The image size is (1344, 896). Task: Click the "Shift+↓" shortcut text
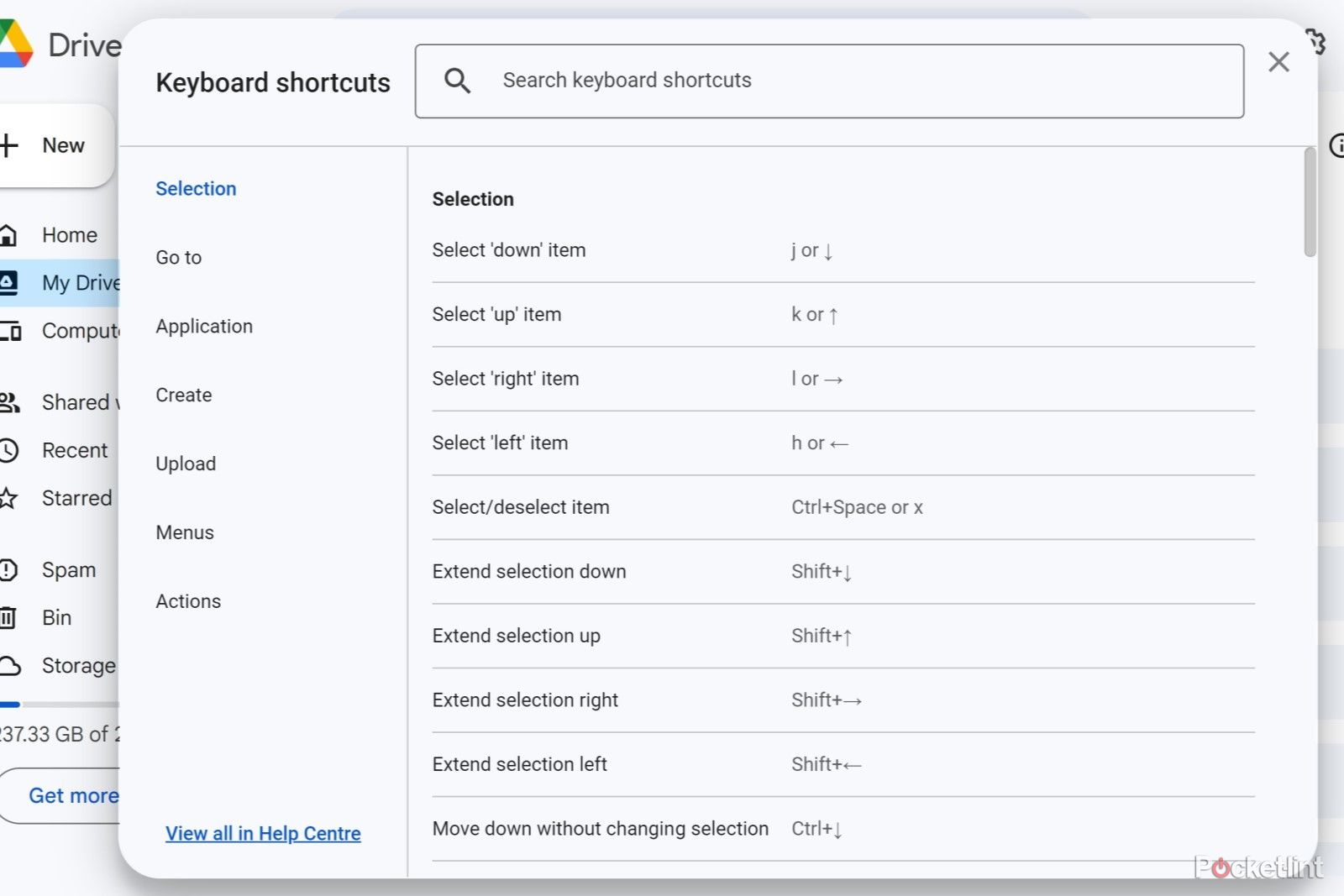coord(822,572)
